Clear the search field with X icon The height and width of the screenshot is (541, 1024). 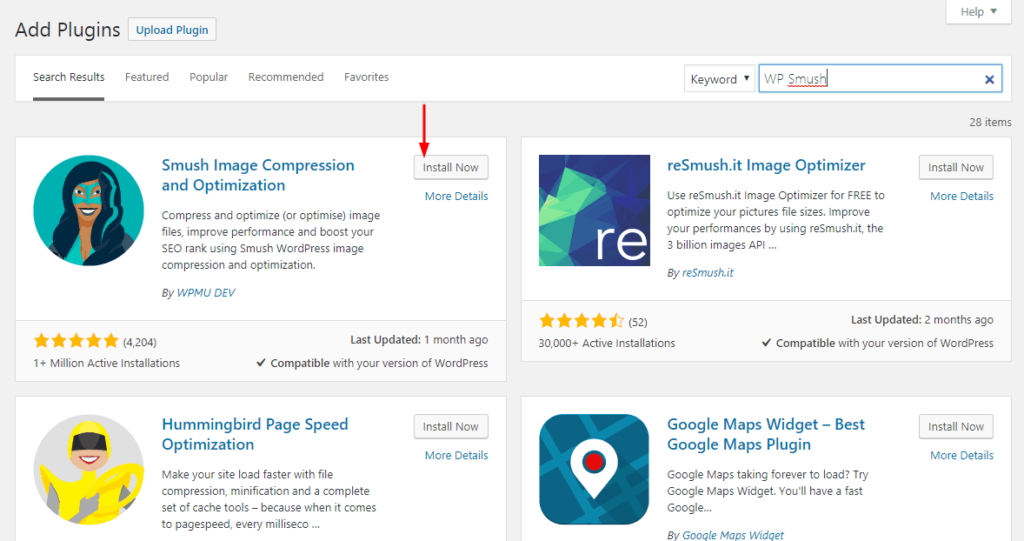pos(989,79)
